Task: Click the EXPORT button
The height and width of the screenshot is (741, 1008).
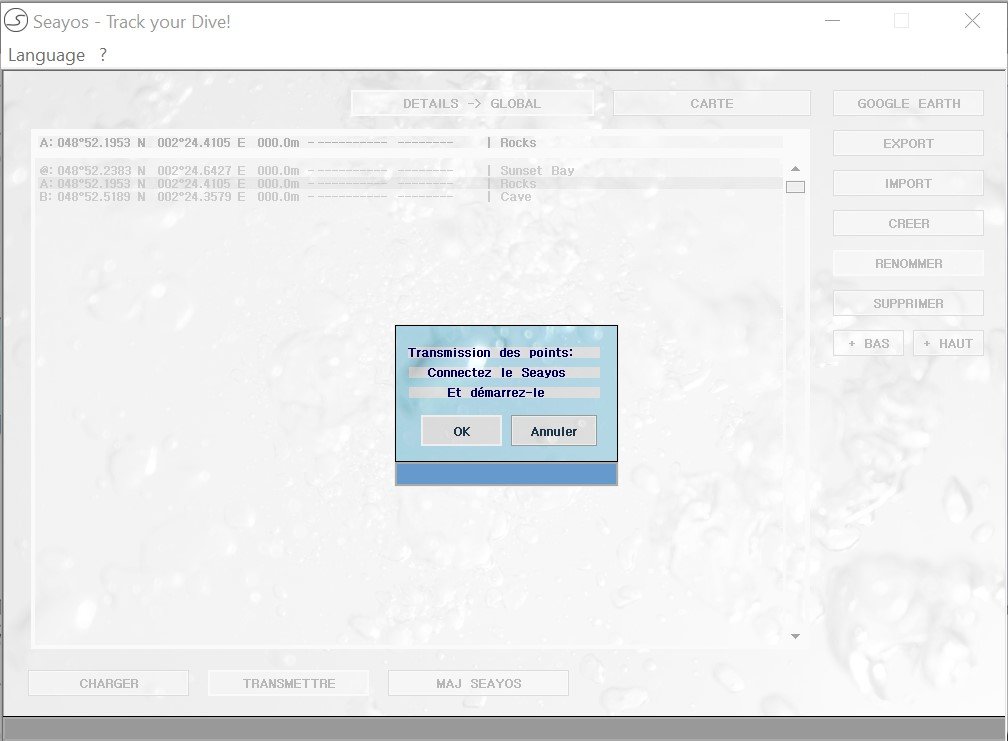Action: (908, 143)
